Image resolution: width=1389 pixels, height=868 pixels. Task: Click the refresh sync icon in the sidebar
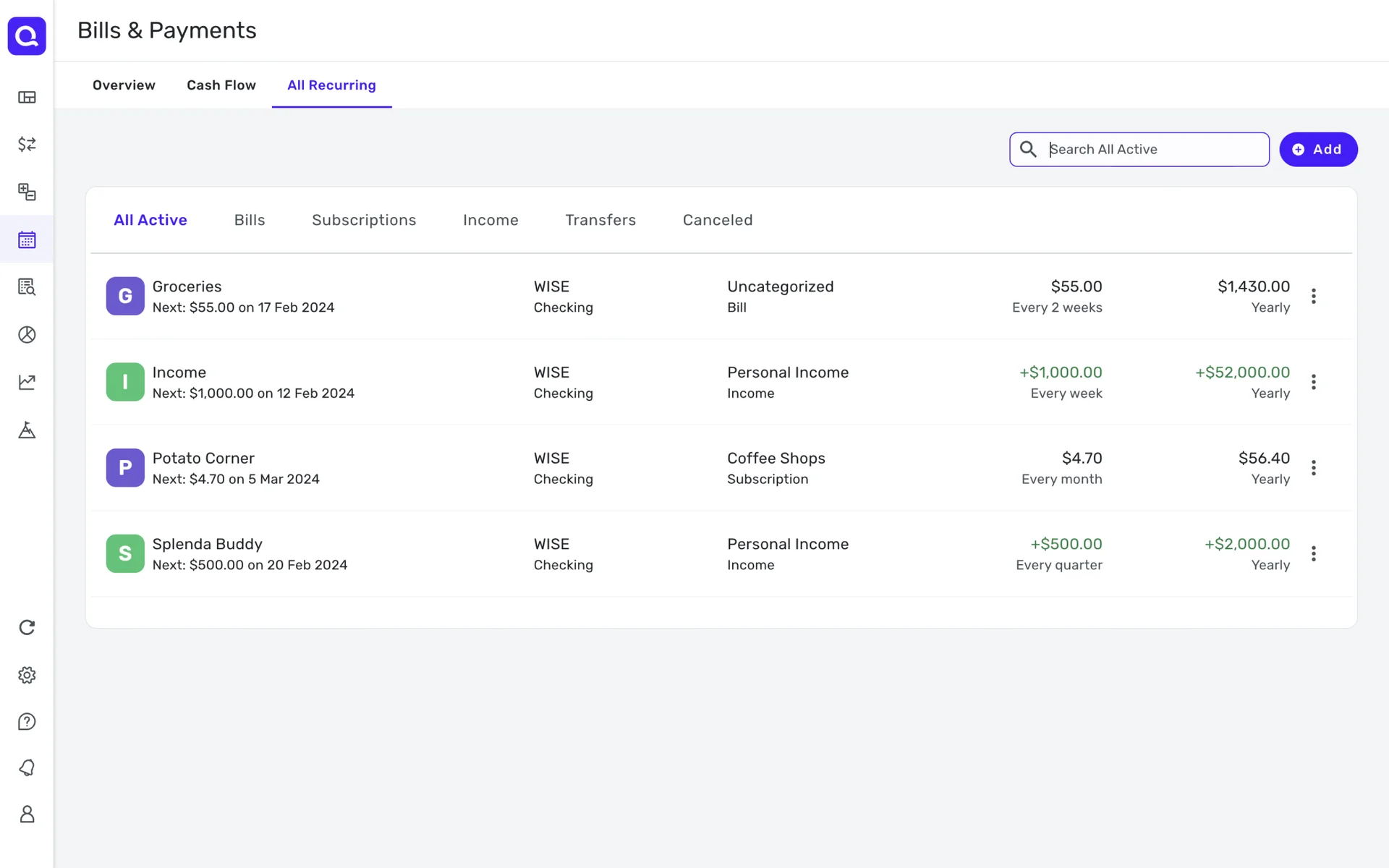click(27, 627)
